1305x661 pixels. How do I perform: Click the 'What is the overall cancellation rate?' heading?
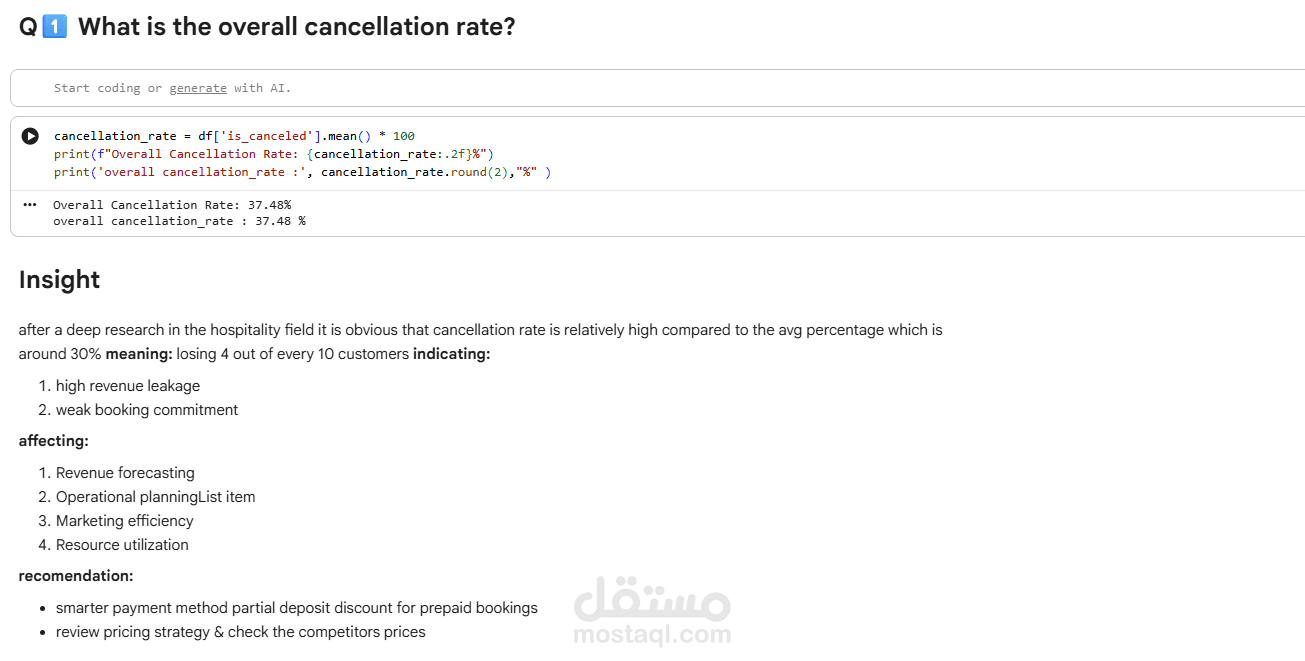pyautogui.click(x=297, y=27)
